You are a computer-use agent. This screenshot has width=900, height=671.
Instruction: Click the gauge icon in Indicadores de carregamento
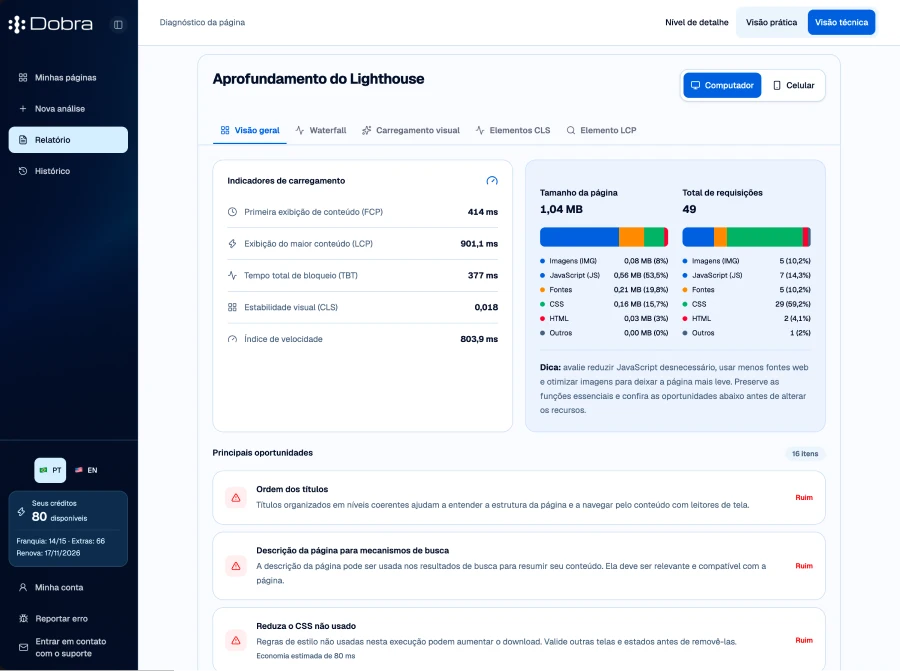[x=492, y=181]
